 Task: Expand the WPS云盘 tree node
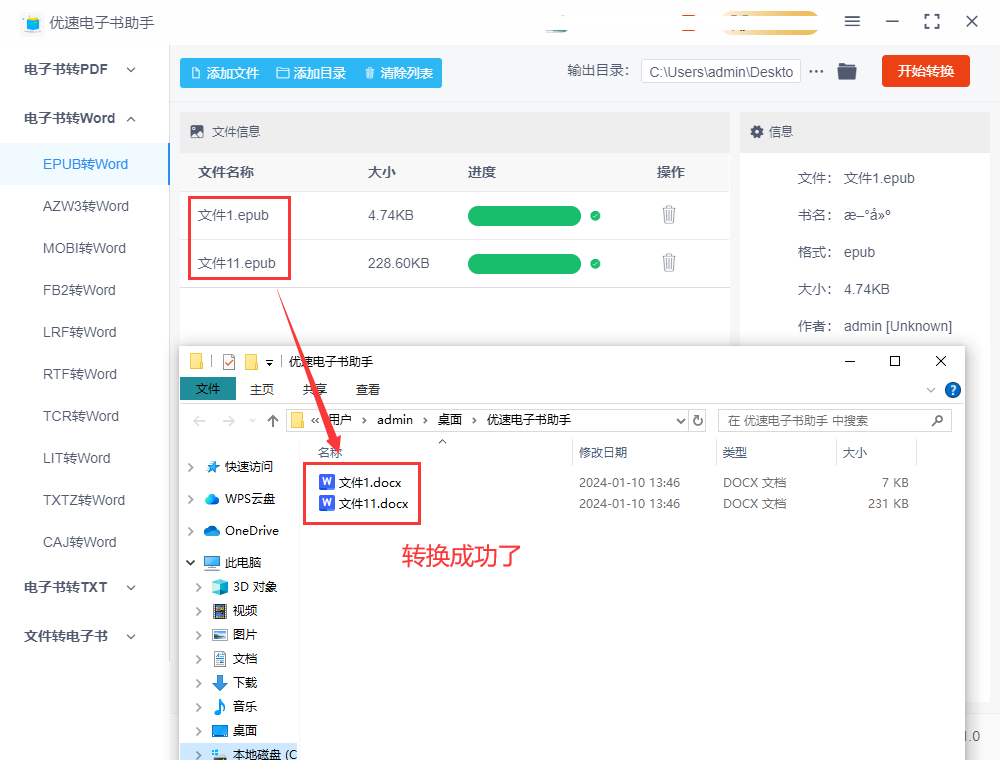tap(191, 499)
